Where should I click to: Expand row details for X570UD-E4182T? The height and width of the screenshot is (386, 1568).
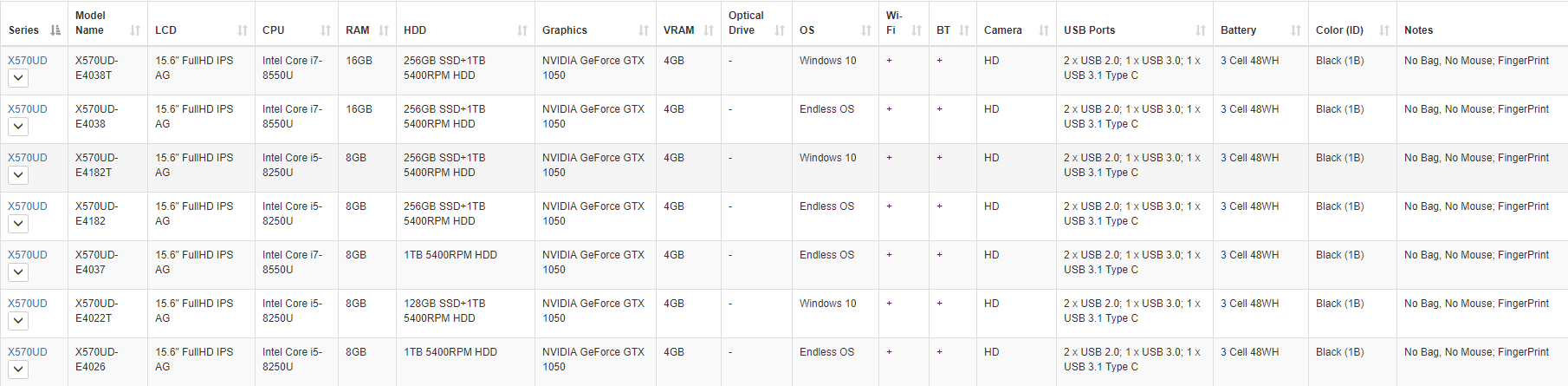tap(18, 175)
